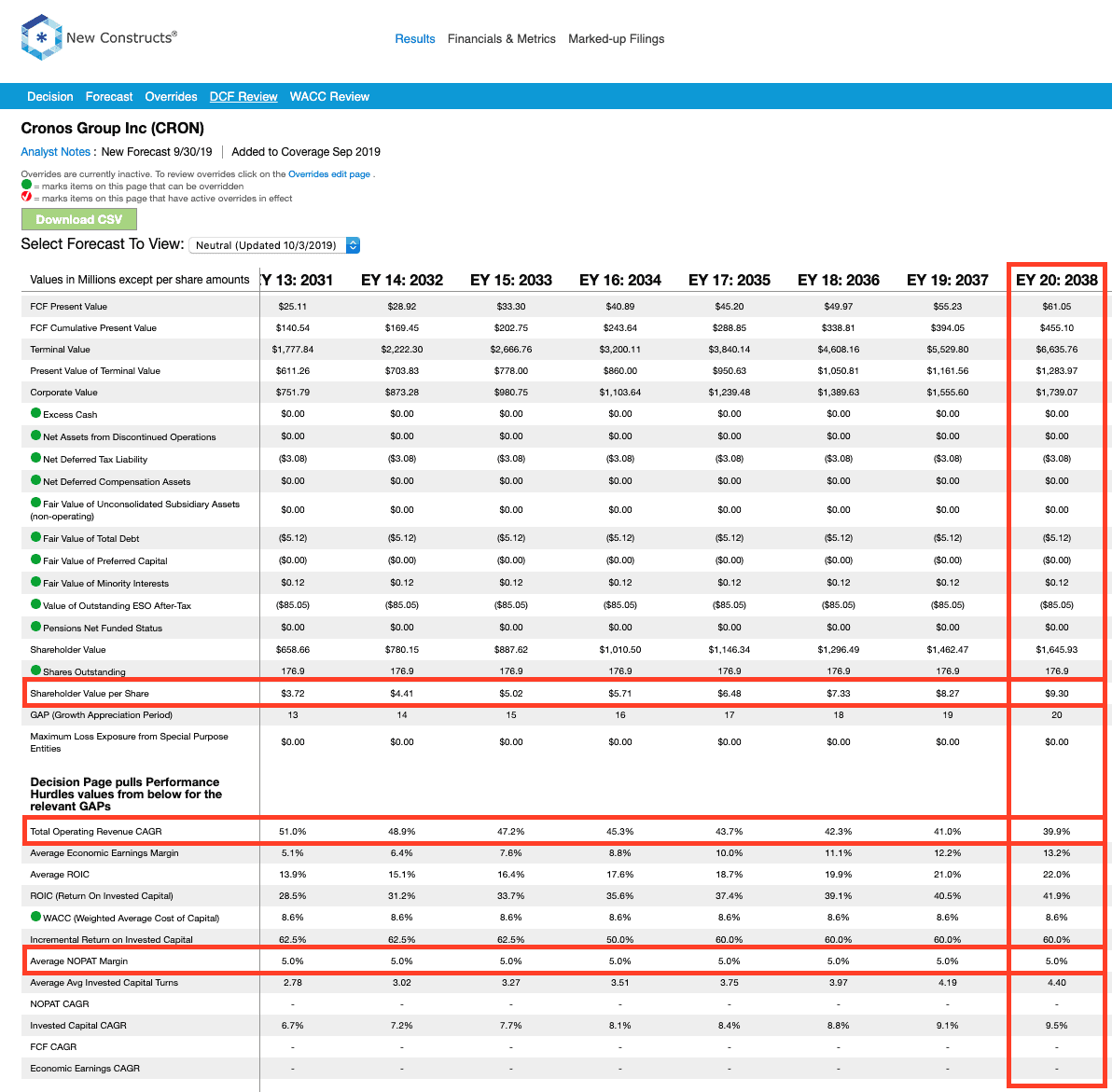
Task: Select the Terminal Value row label
Action: click(61, 349)
